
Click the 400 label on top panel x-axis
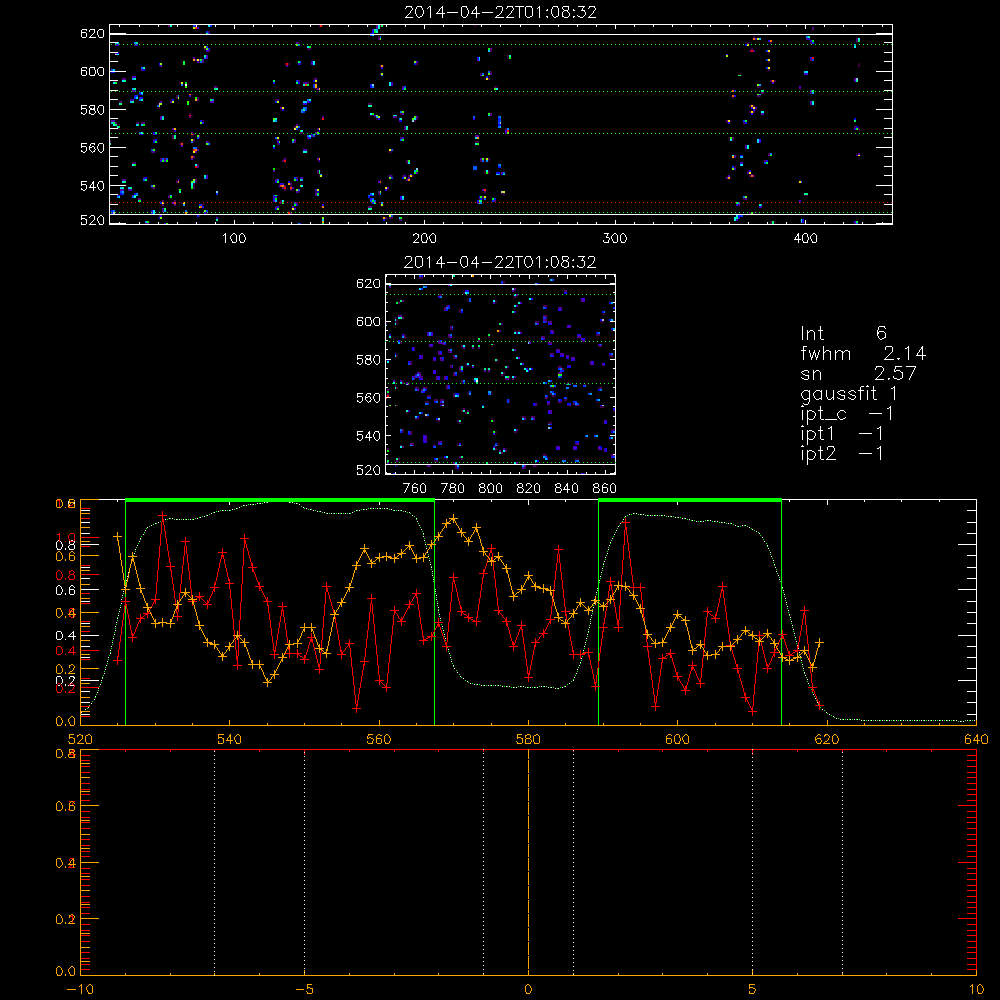(805, 239)
